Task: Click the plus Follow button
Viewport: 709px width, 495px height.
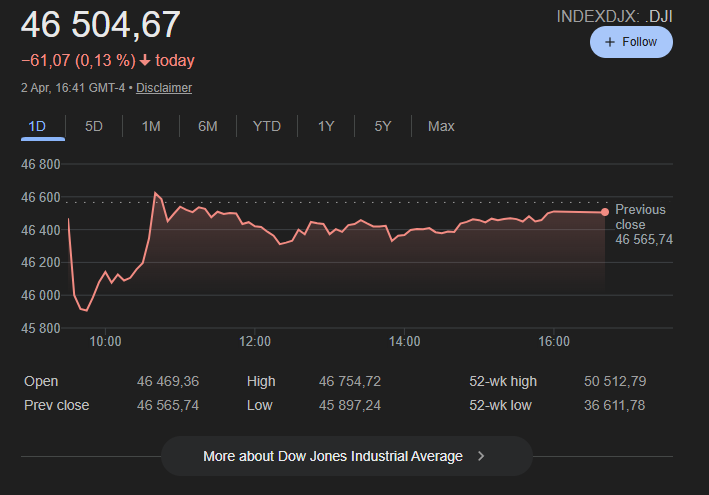Action: tap(631, 42)
